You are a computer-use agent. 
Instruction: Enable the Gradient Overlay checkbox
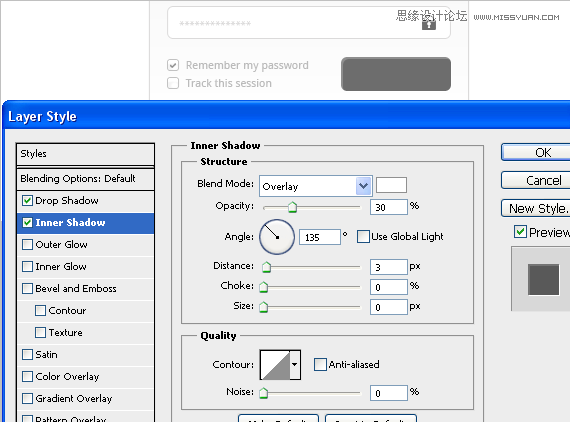[x=27, y=398]
